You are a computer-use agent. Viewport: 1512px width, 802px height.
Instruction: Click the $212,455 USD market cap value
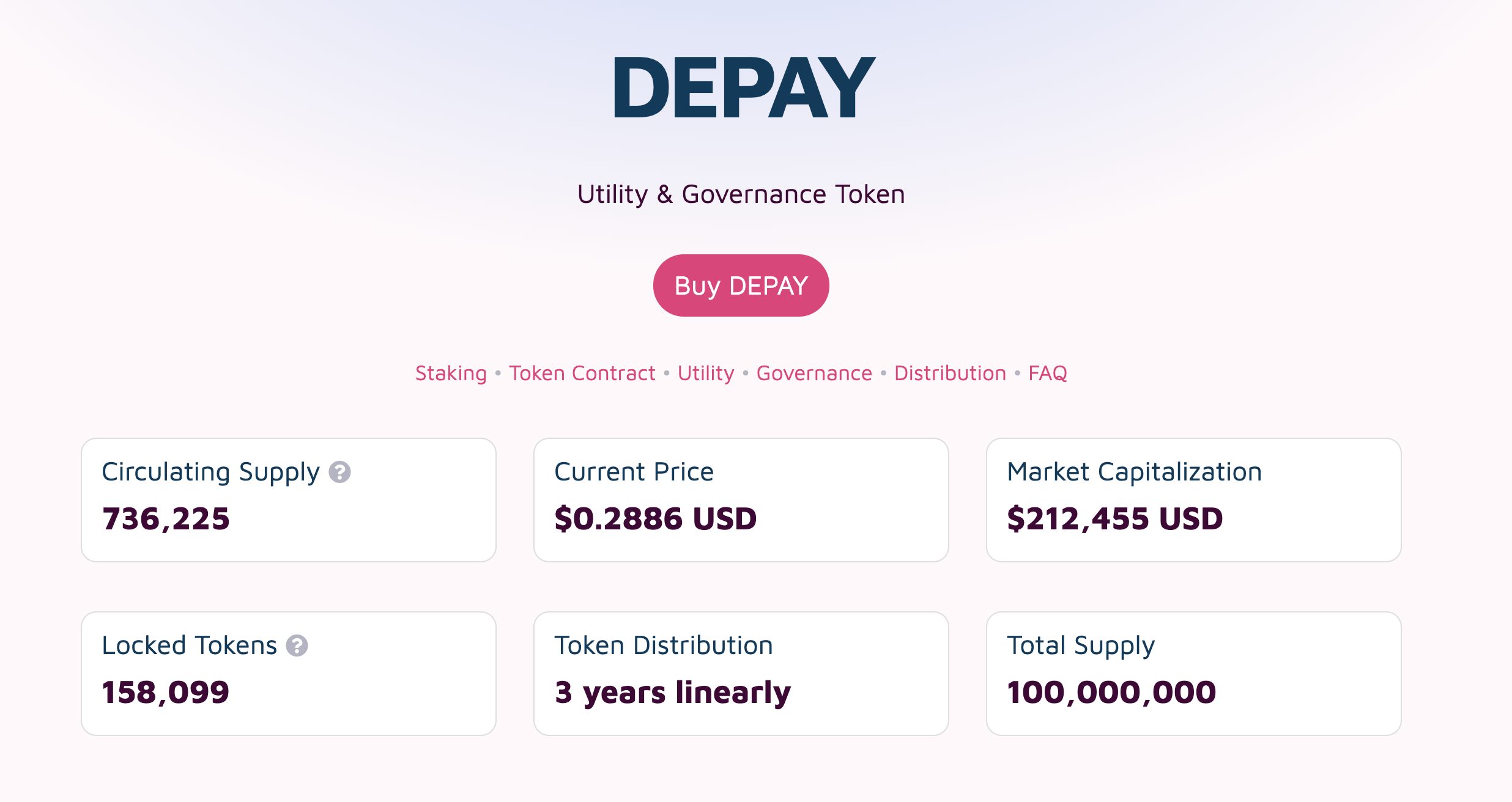(1114, 518)
